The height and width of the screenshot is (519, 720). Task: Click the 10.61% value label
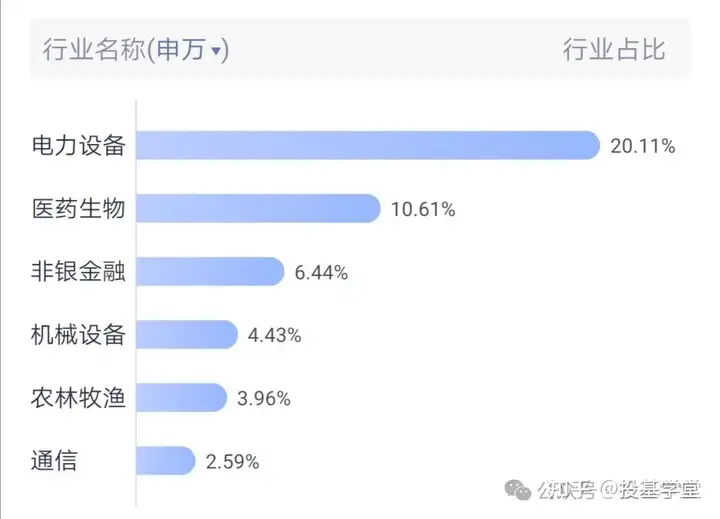pyautogui.click(x=423, y=209)
